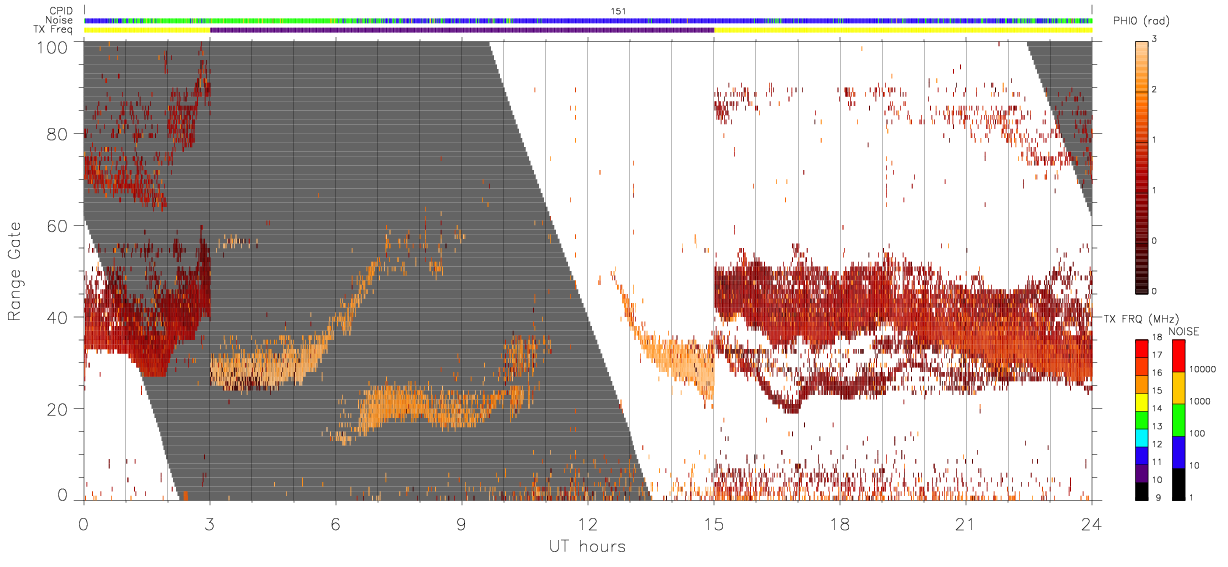Click the blue-green Noise strip at top
Image resolution: width=1228 pixels, height=567 pixels.
pyautogui.click(x=588, y=20)
